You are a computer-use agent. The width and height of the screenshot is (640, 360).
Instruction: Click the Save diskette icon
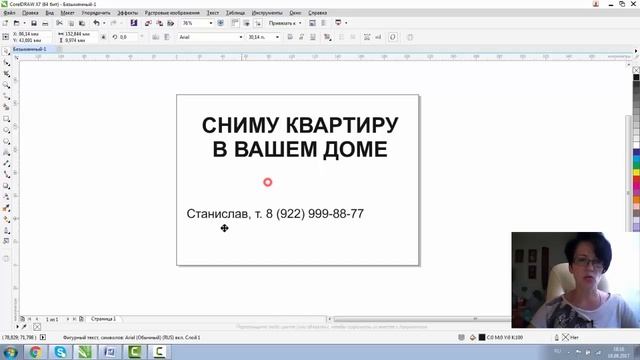[34, 23]
